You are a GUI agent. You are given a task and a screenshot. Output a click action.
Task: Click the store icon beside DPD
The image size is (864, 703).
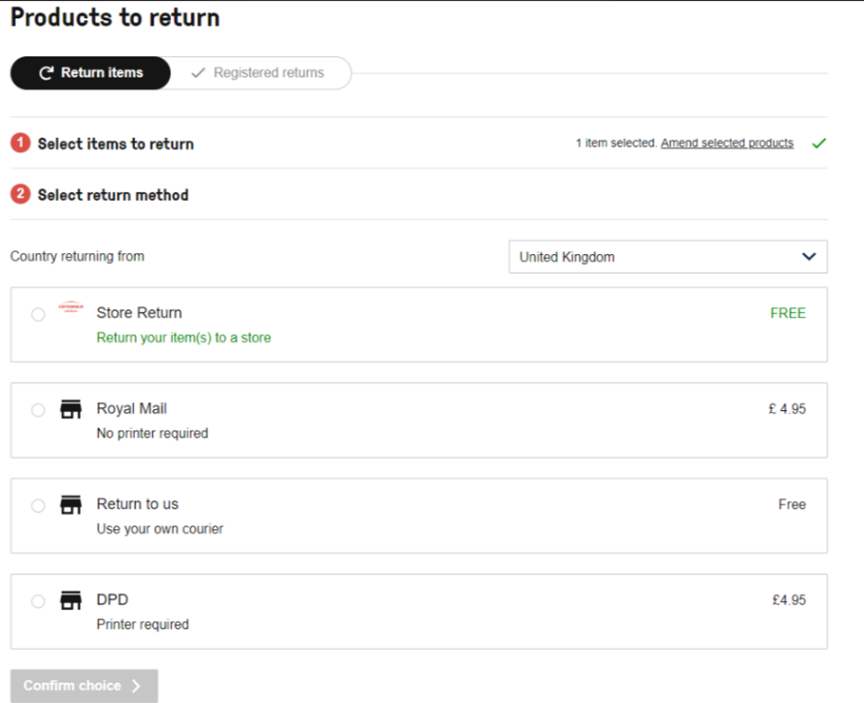pyautogui.click(x=71, y=601)
